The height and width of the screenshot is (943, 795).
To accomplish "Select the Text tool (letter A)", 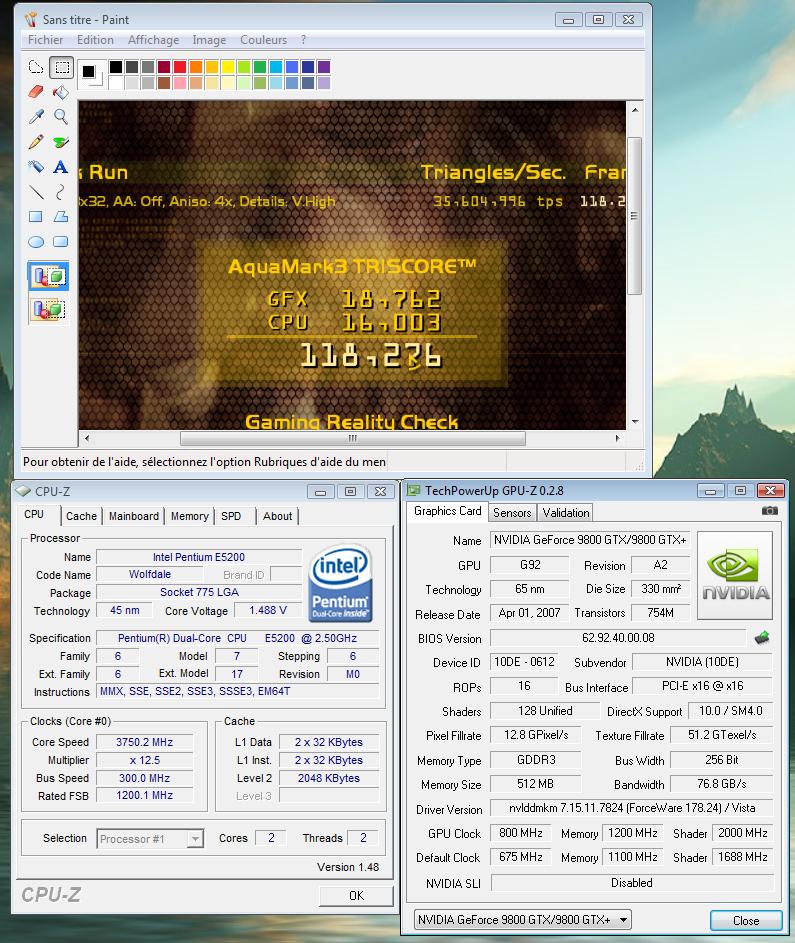I will point(61,167).
